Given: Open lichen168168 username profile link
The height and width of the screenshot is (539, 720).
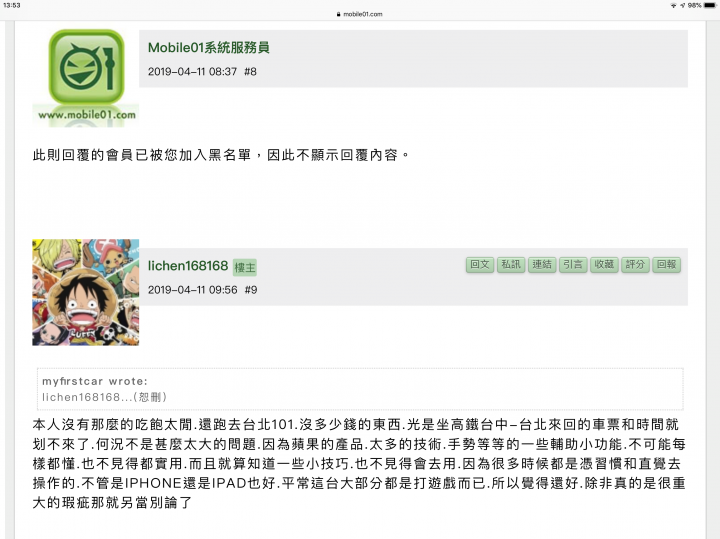Looking at the screenshot, I should pyautogui.click(x=188, y=266).
